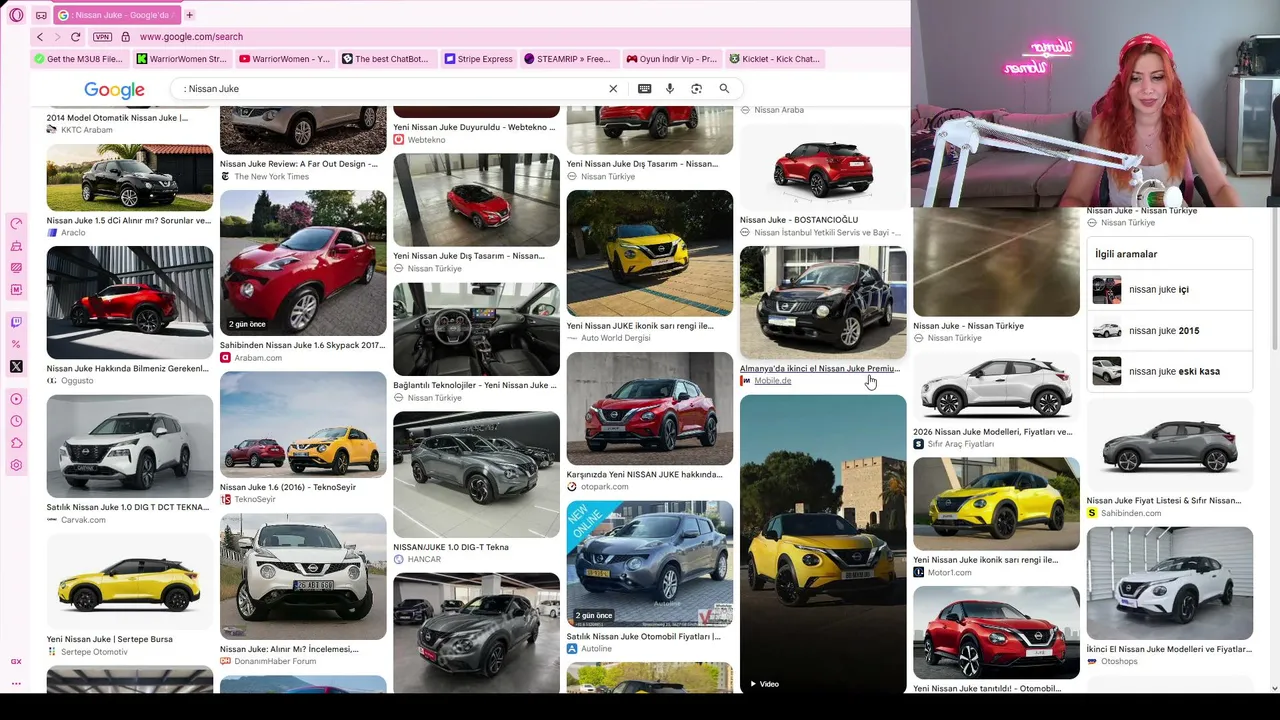Viewport: 1280px width, 720px height.
Task: Open the 'NISSAN/JUKE 1.0 DIG-T Tekna' HANCAR image
Action: pos(476,475)
